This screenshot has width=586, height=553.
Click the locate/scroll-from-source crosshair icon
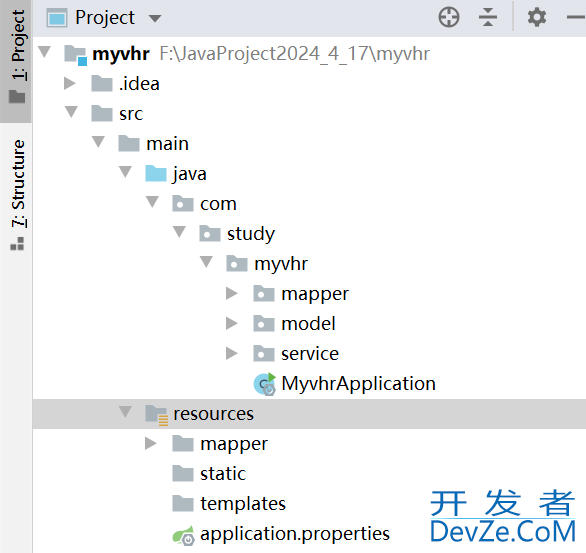coord(448,18)
